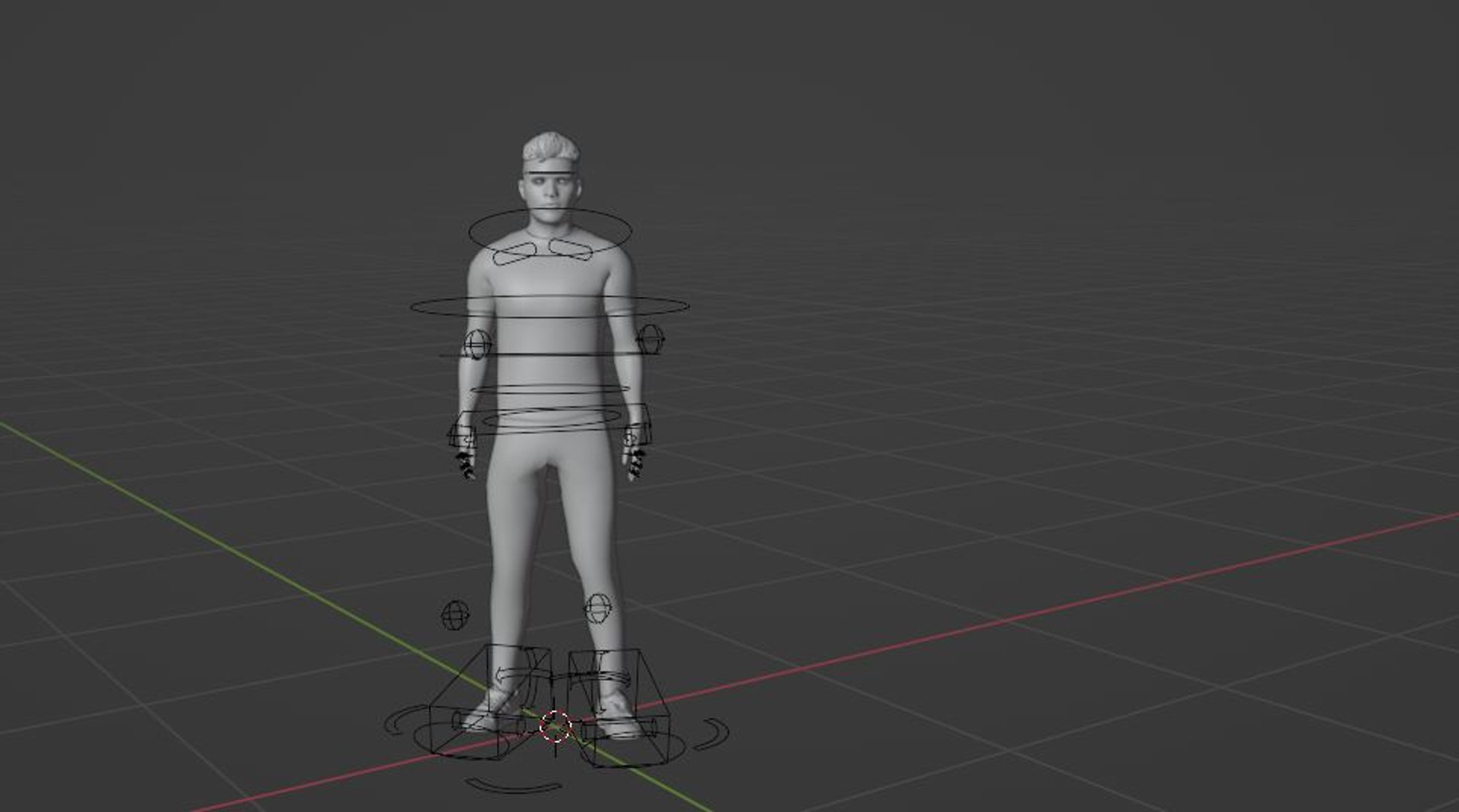The image size is (1459, 812).
Task: Click the character's hair mesh
Action: coord(552,146)
